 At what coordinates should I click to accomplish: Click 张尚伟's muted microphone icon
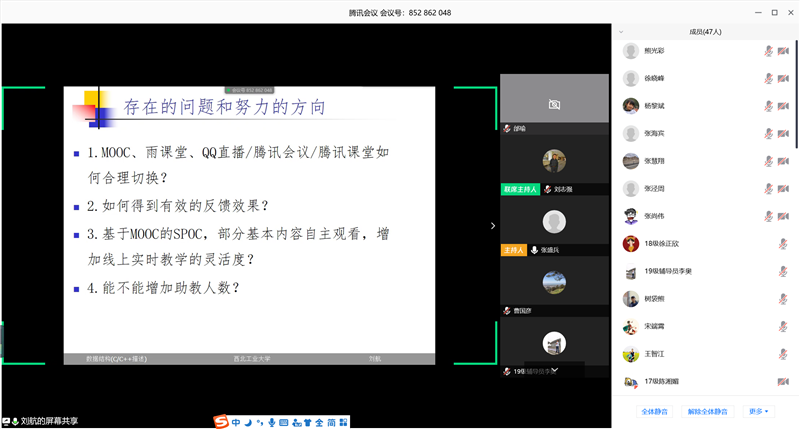pyautogui.click(x=768, y=216)
